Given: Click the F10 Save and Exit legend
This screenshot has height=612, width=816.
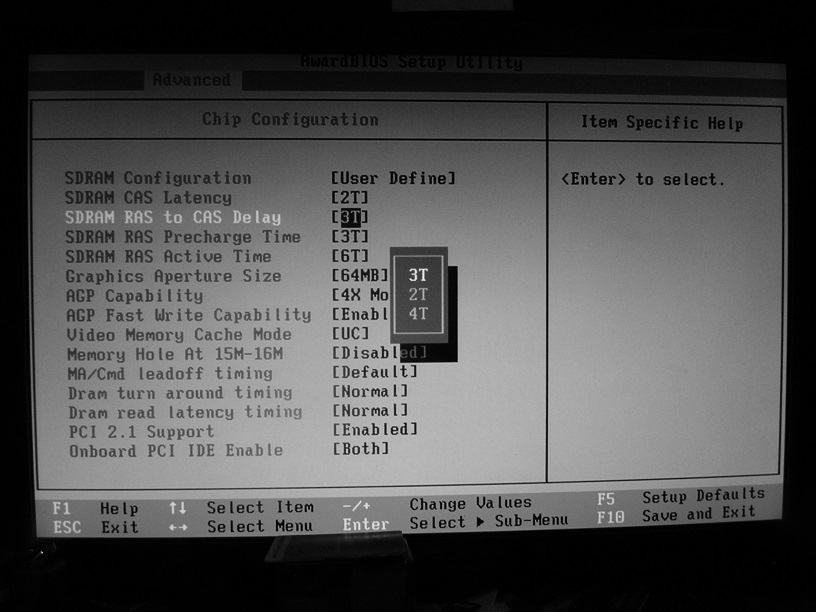Looking at the screenshot, I should [x=676, y=515].
